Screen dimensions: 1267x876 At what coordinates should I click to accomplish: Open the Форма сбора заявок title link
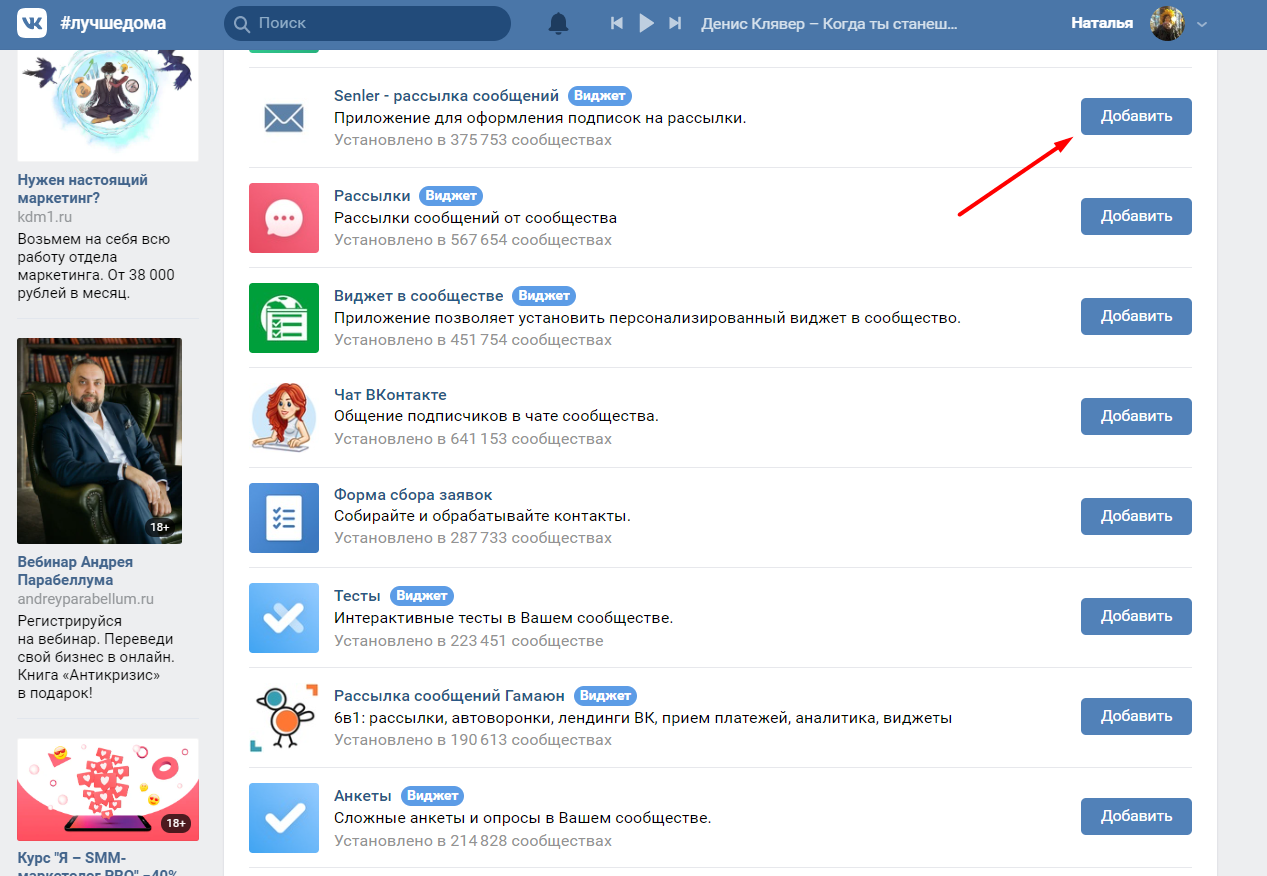413,495
